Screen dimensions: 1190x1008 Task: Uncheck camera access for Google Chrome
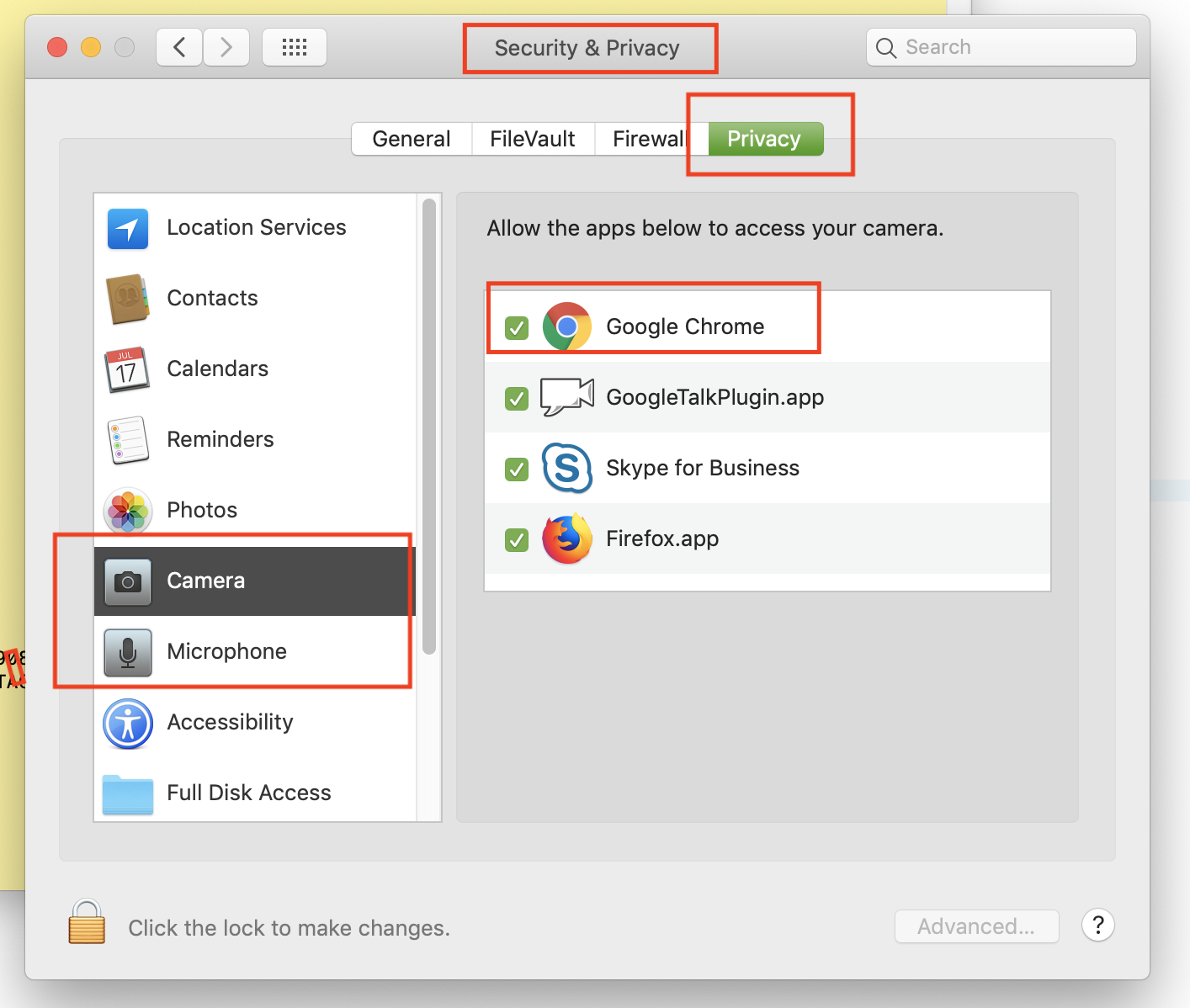517,327
